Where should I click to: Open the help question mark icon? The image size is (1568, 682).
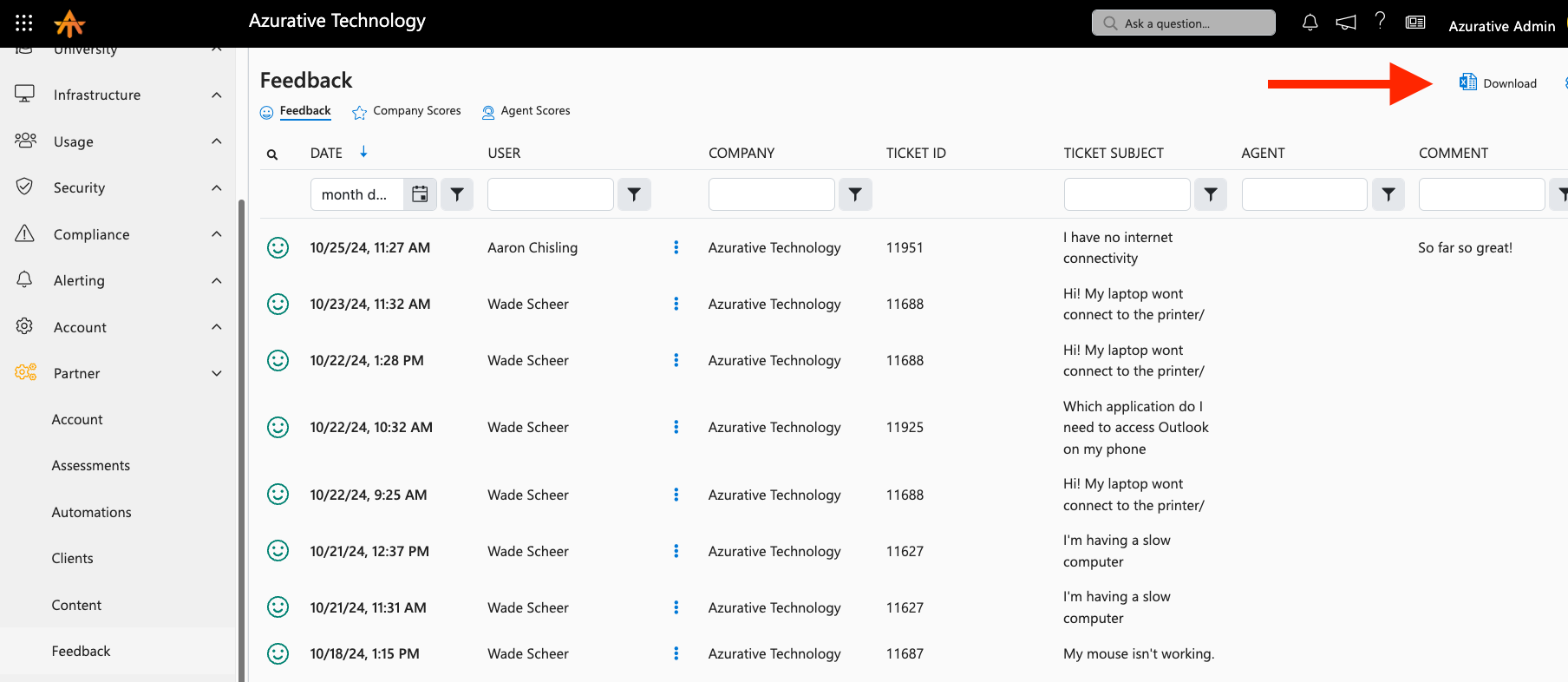[x=1380, y=21]
